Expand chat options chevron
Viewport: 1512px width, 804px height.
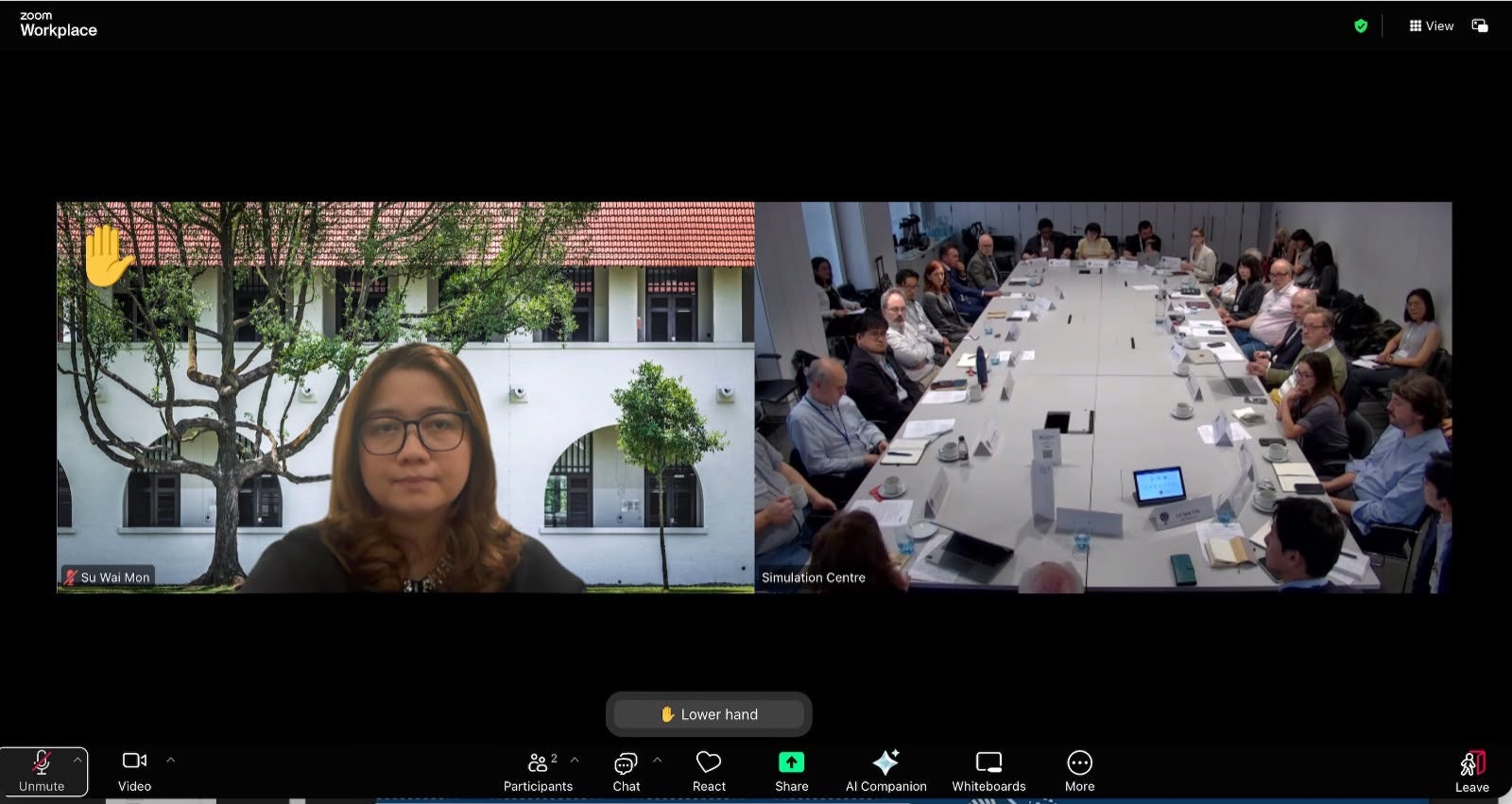point(657,759)
